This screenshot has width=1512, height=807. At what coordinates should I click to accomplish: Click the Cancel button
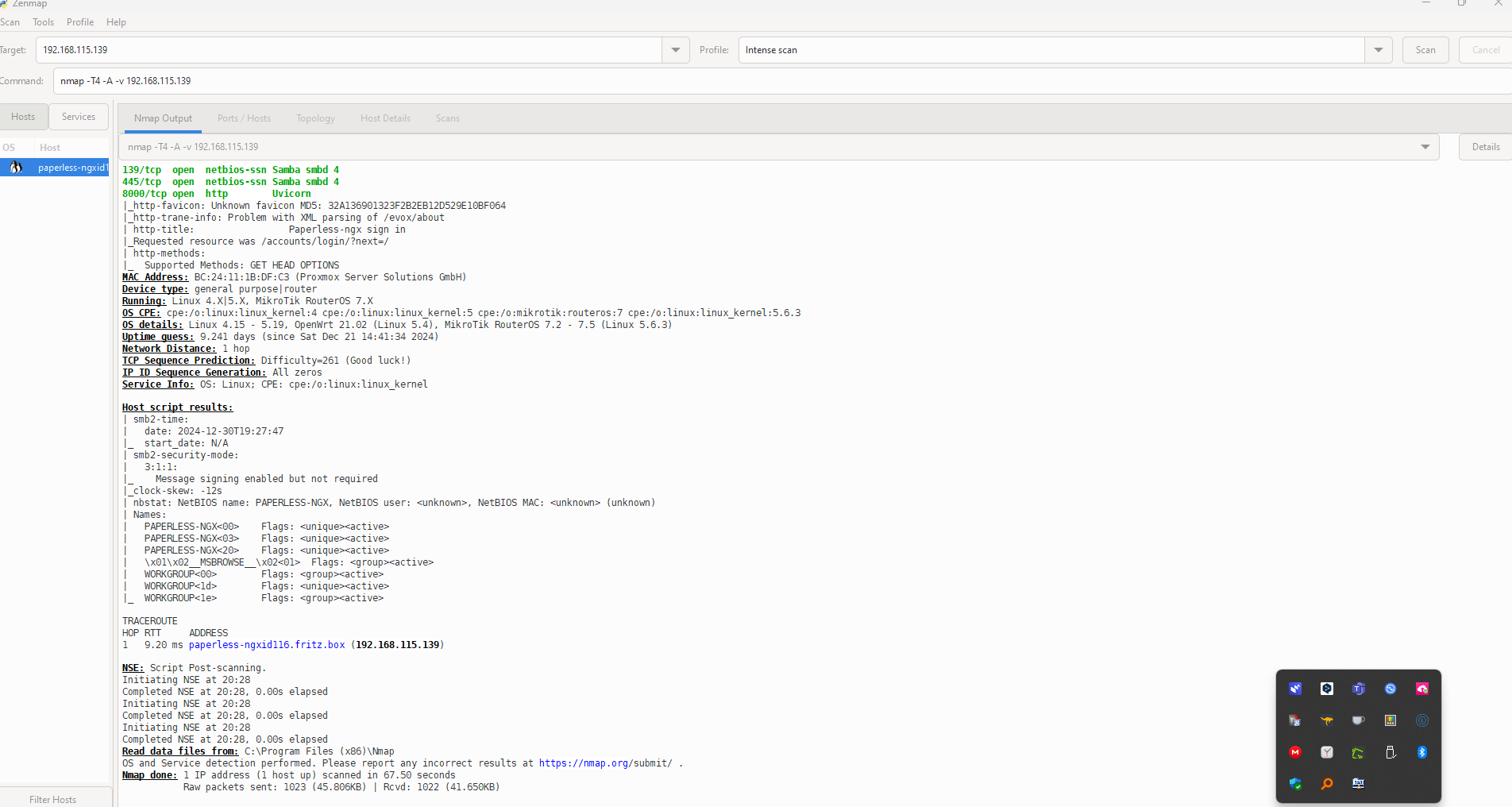click(1485, 50)
